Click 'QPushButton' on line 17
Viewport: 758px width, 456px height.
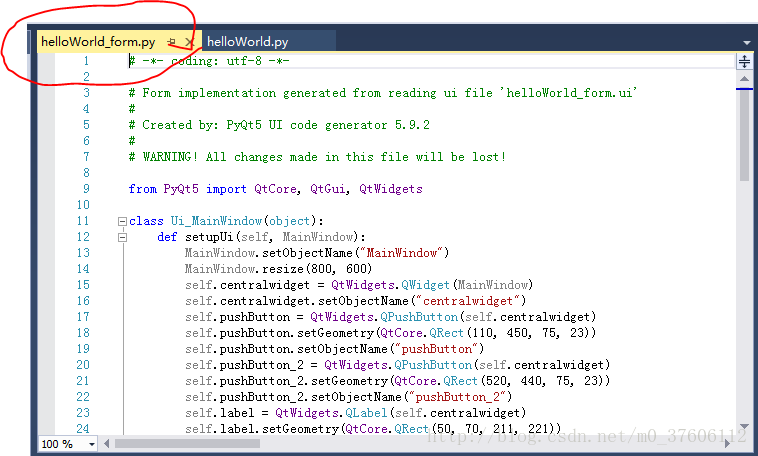point(419,317)
